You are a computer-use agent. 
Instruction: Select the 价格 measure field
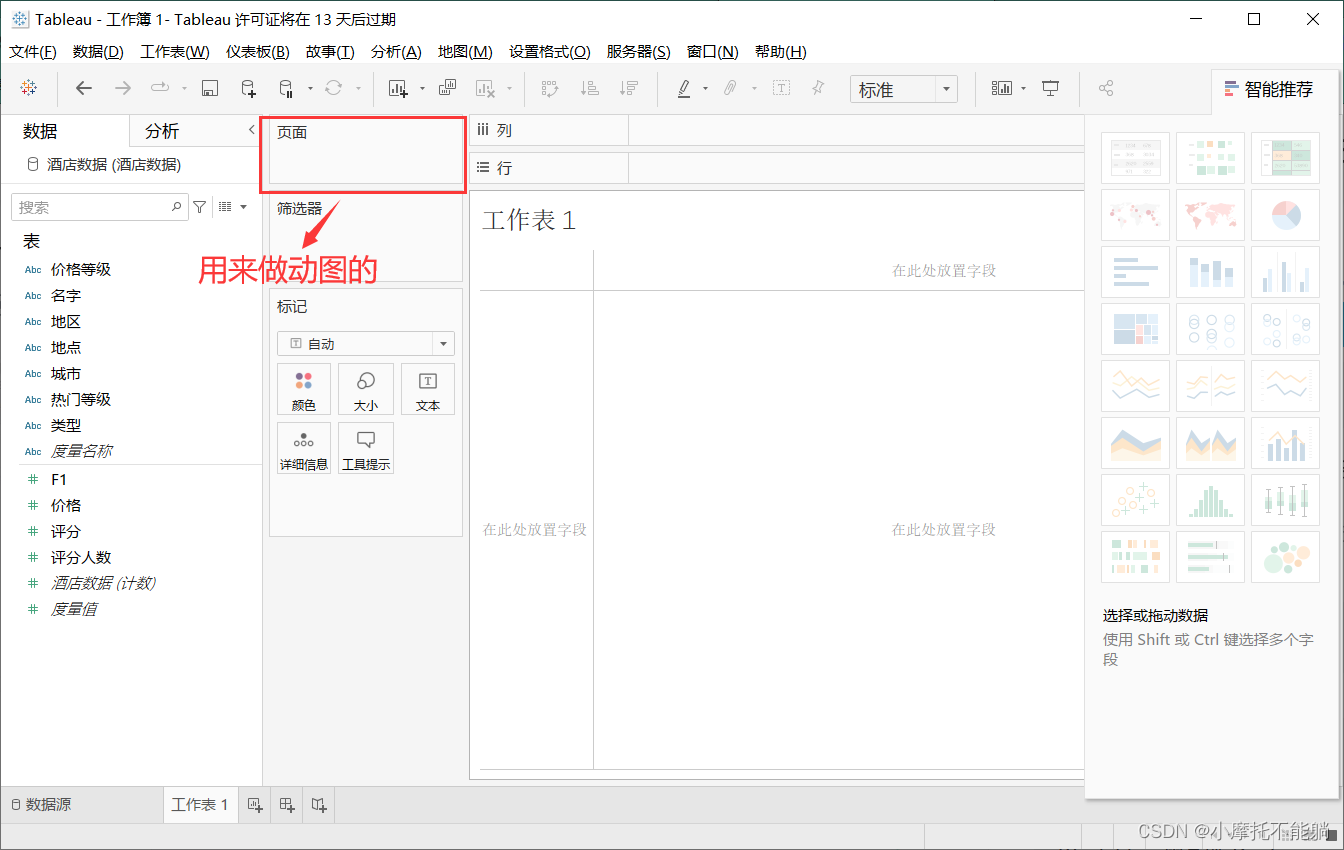pos(66,505)
